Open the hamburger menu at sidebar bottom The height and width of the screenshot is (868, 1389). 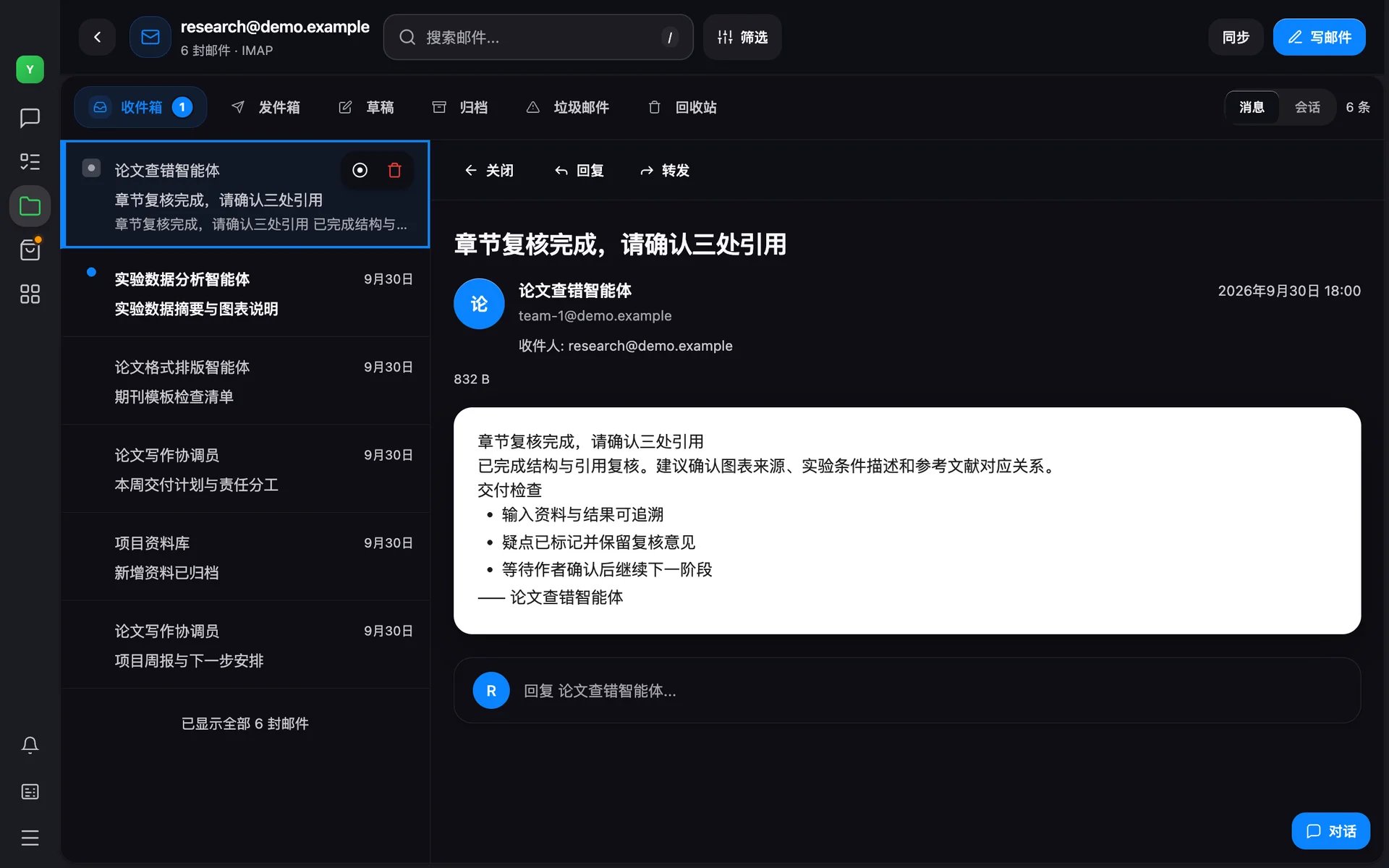pos(30,838)
